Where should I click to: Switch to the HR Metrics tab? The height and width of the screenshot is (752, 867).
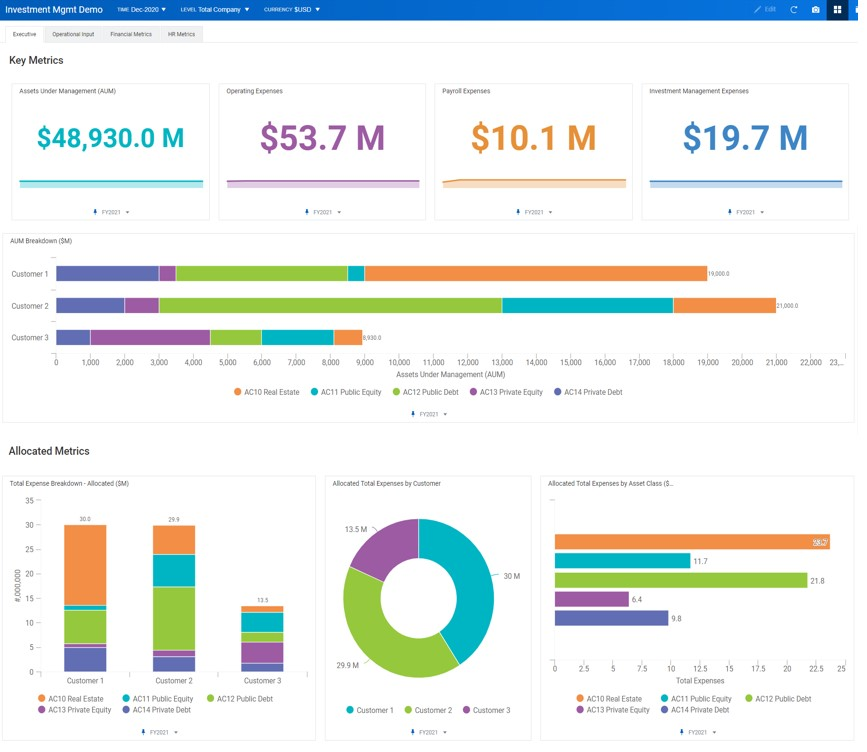click(181, 33)
